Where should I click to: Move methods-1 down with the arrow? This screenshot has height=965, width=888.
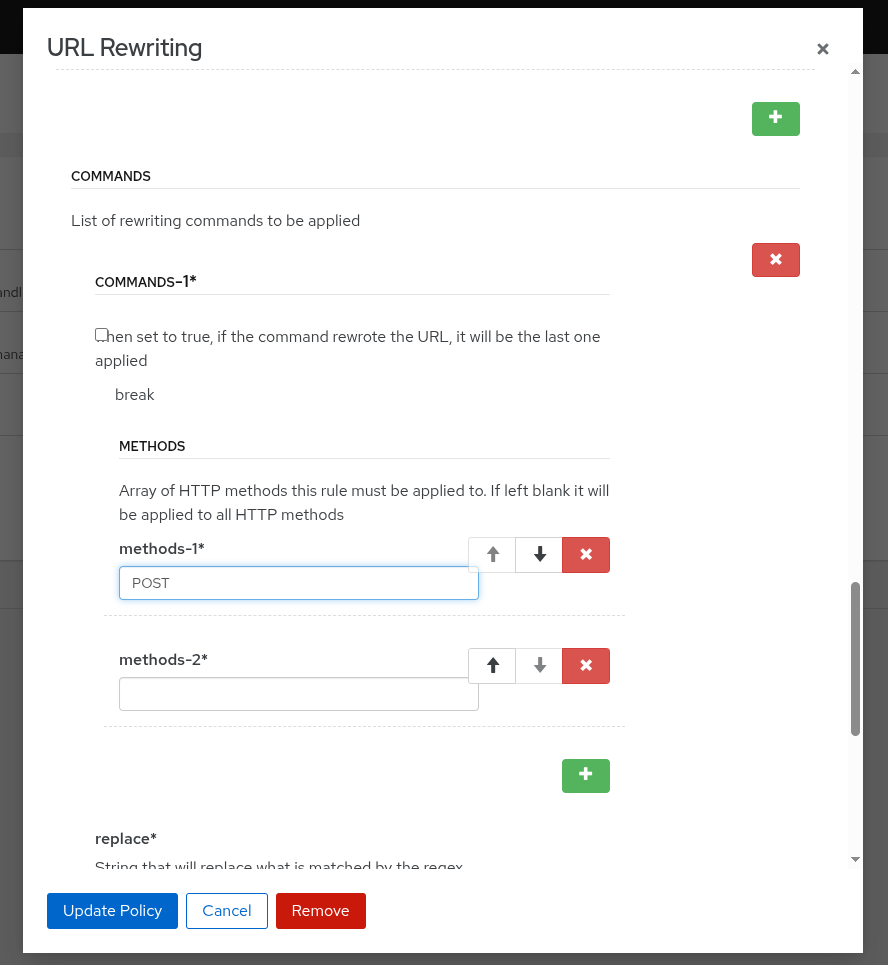[540, 555]
